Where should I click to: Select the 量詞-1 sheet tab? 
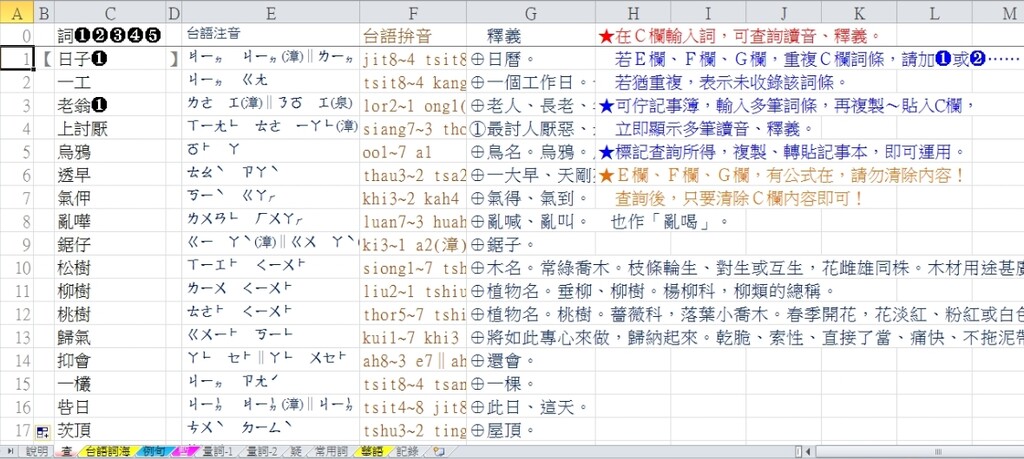pyautogui.click(x=217, y=452)
